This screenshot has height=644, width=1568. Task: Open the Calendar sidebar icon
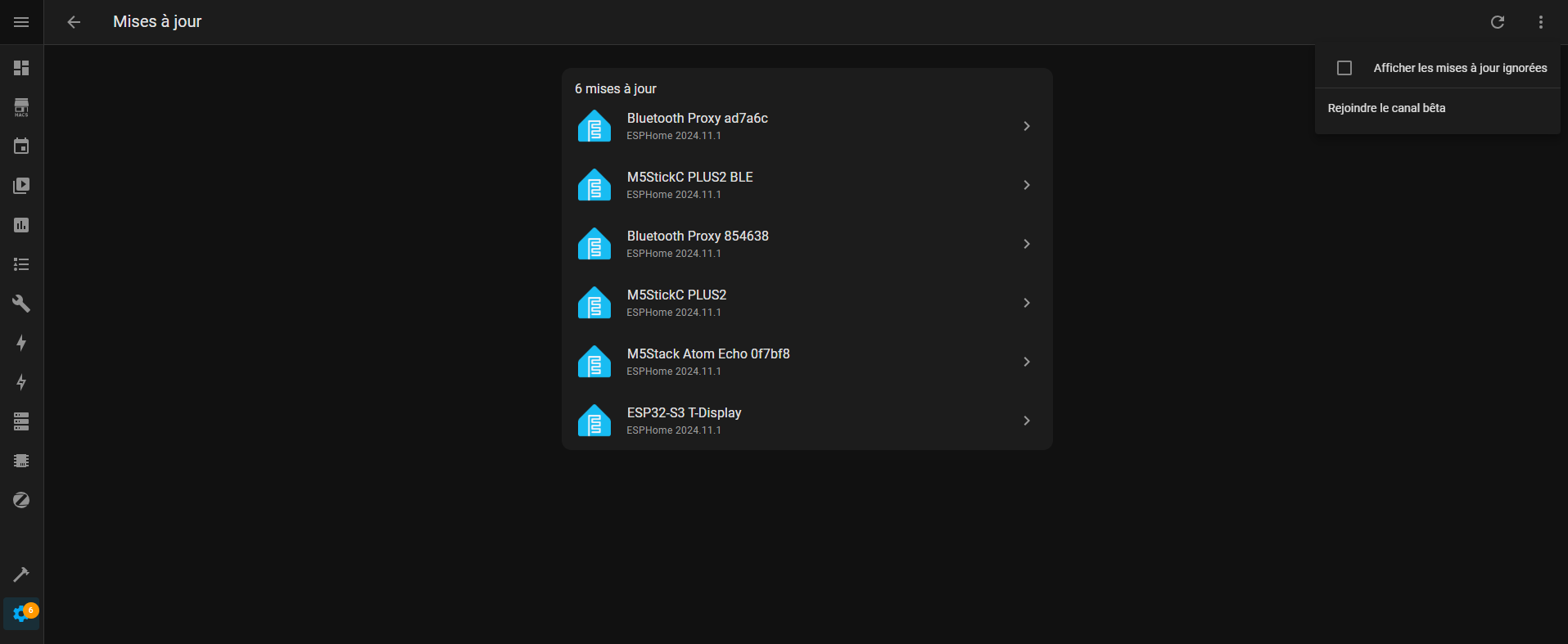pyautogui.click(x=21, y=146)
